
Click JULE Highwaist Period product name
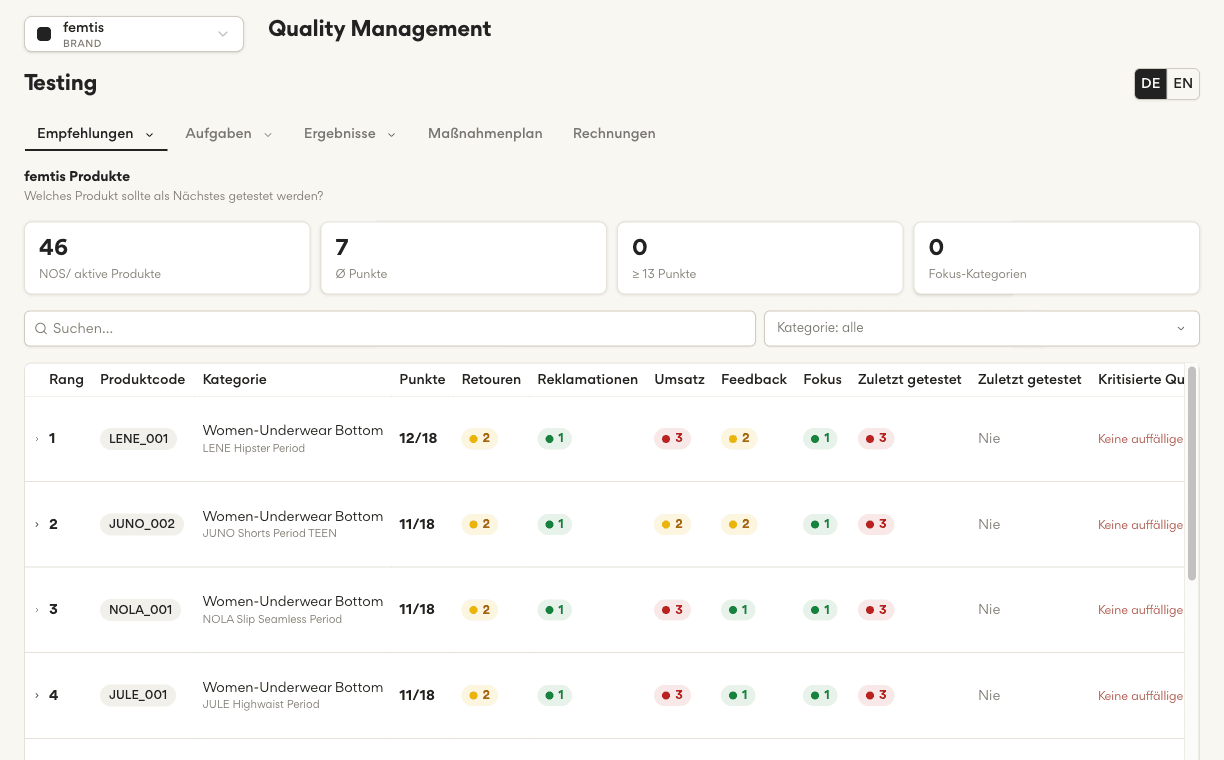pos(262,705)
